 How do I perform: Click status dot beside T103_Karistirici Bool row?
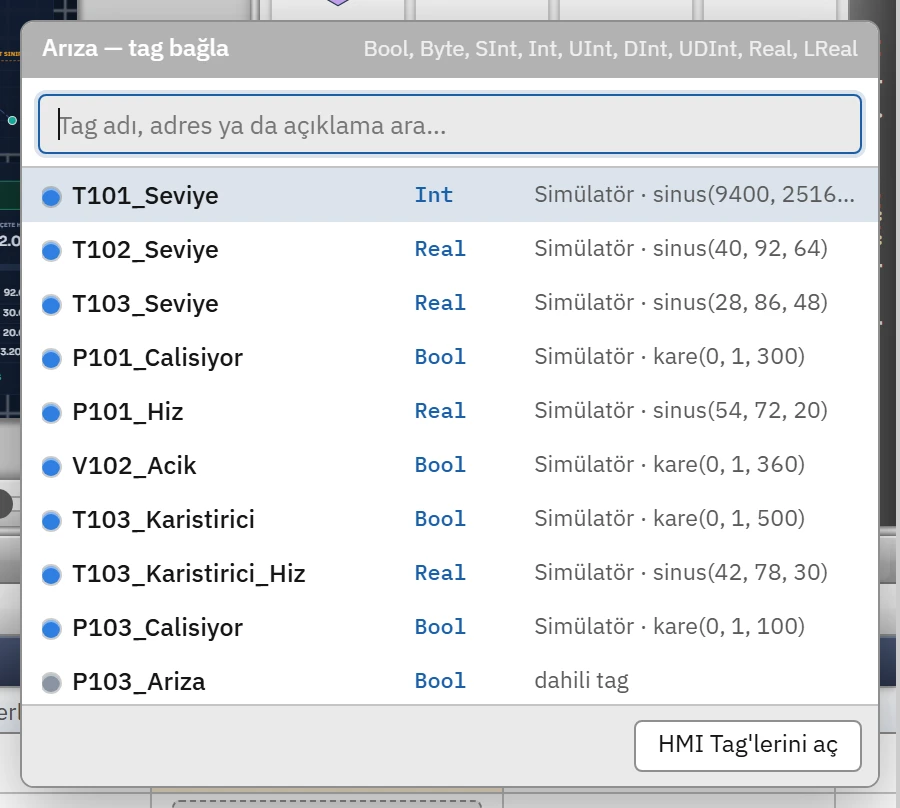click(51, 520)
